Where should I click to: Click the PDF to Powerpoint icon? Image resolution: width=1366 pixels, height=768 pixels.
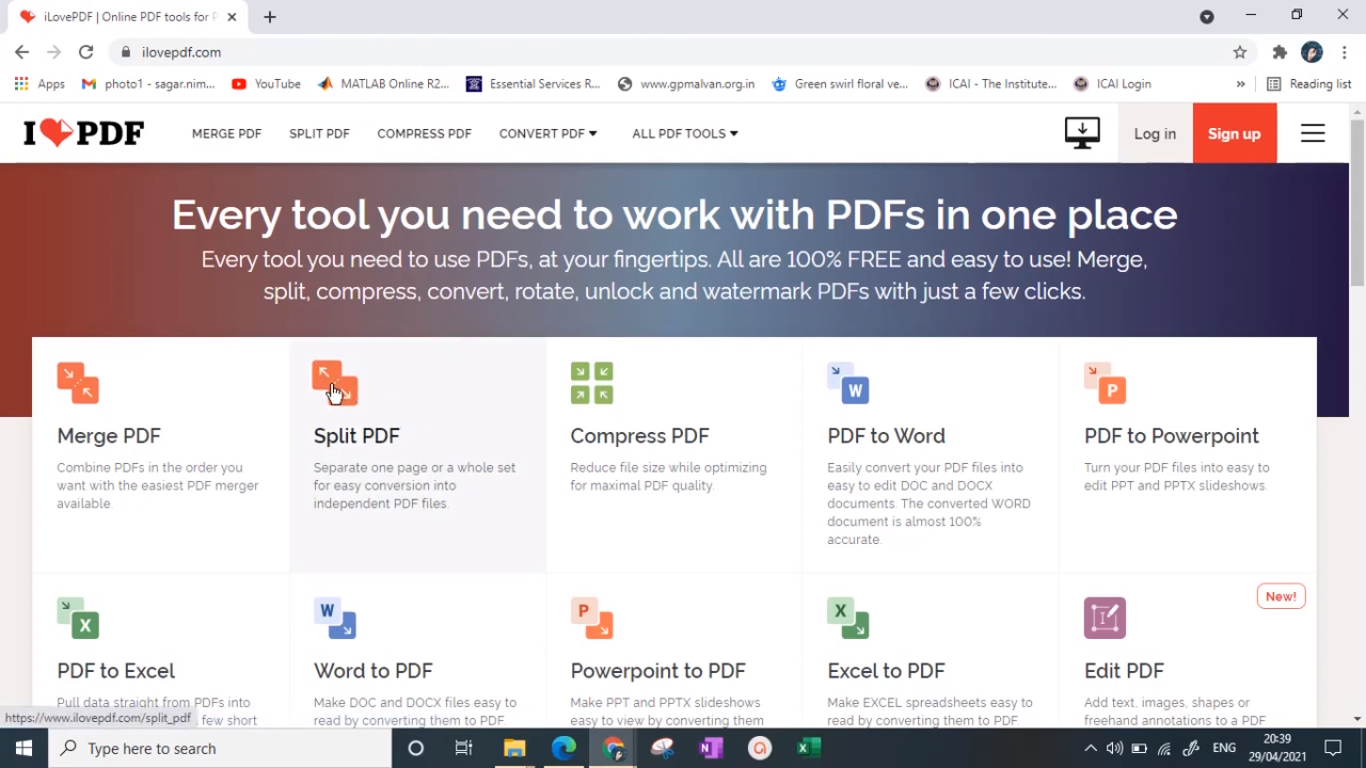point(1105,383)
